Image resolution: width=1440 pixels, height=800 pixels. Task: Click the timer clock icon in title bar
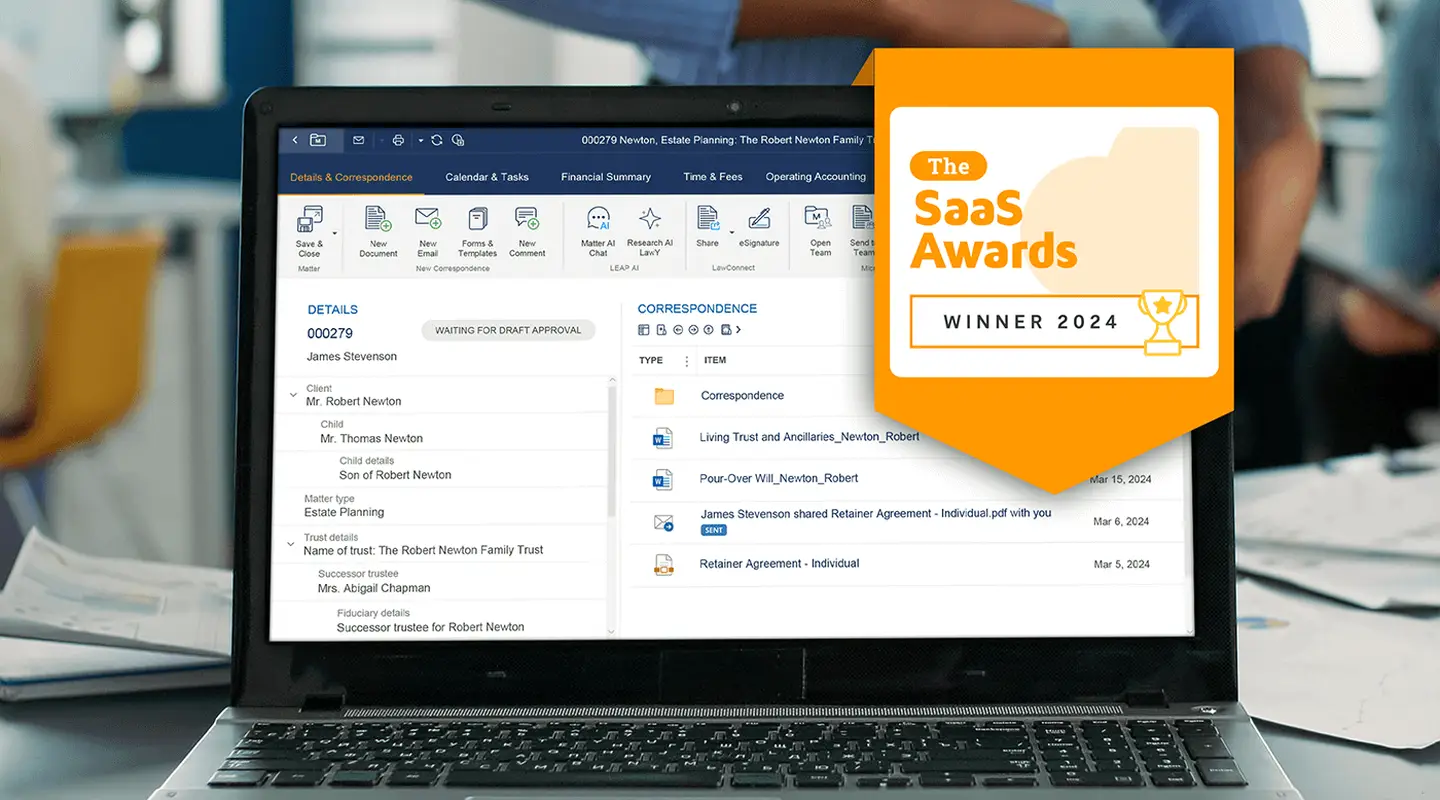[x=458, y=140]
